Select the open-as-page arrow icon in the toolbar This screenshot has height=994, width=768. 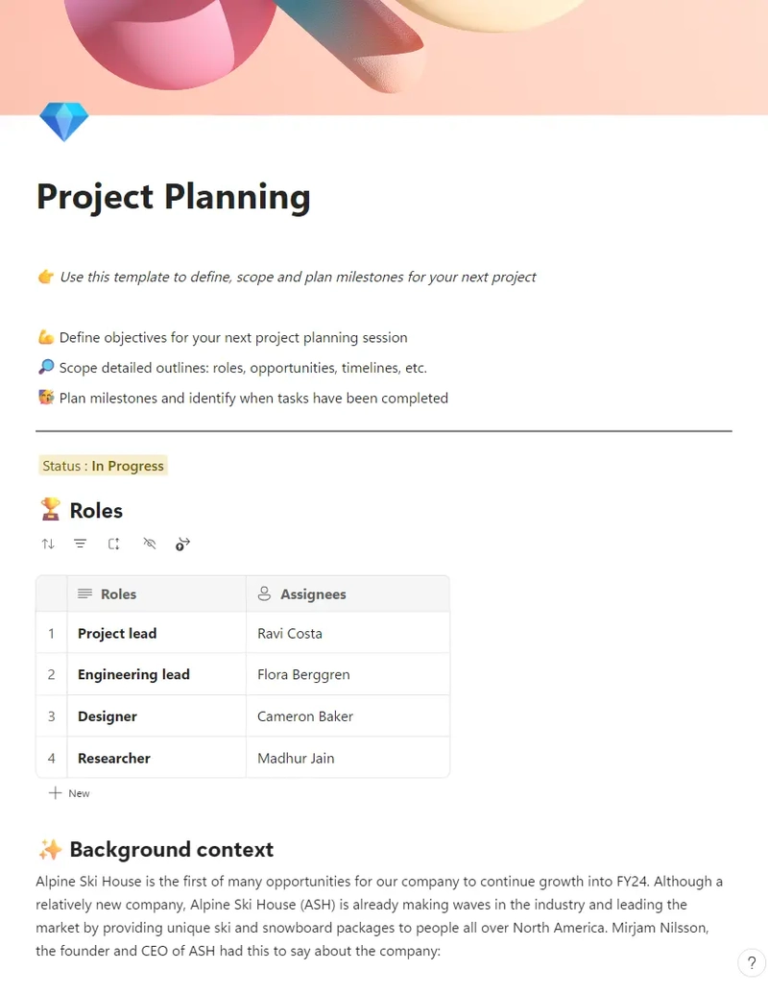coord(182,543)
